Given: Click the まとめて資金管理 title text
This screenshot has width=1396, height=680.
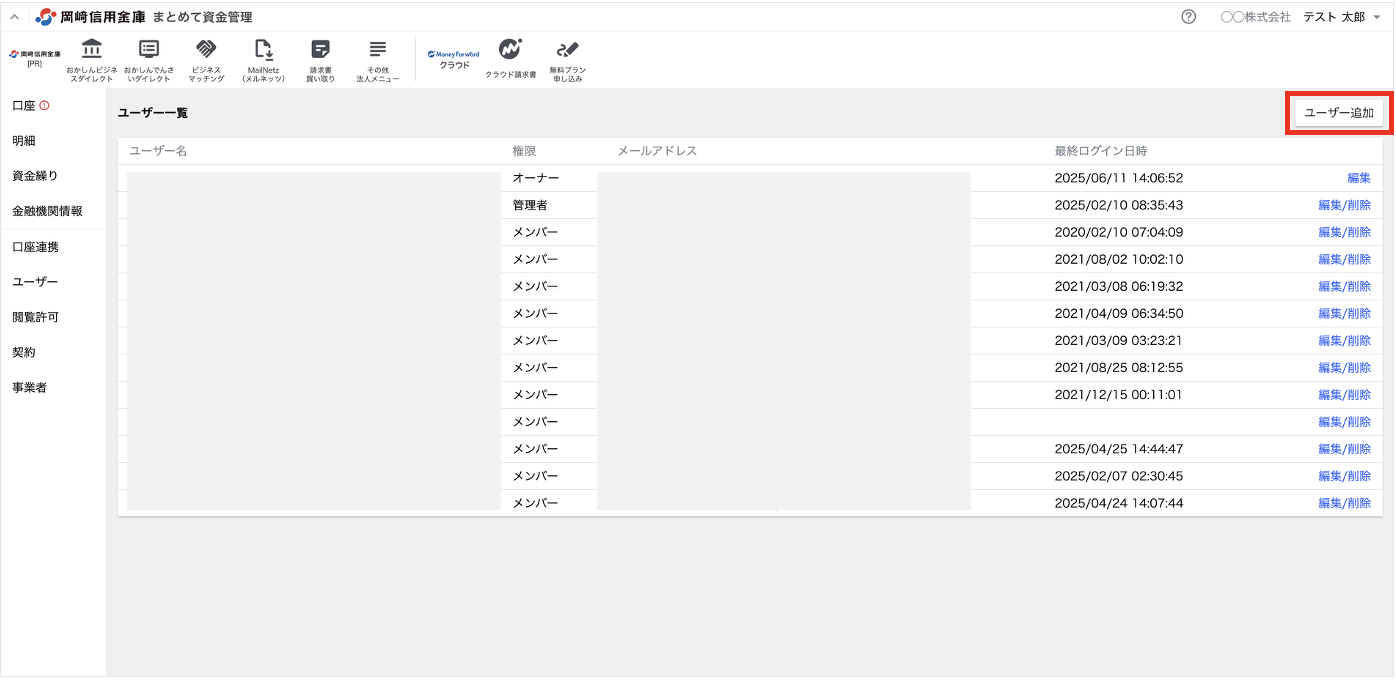Looking at the screenshot, I should (203, 17).
